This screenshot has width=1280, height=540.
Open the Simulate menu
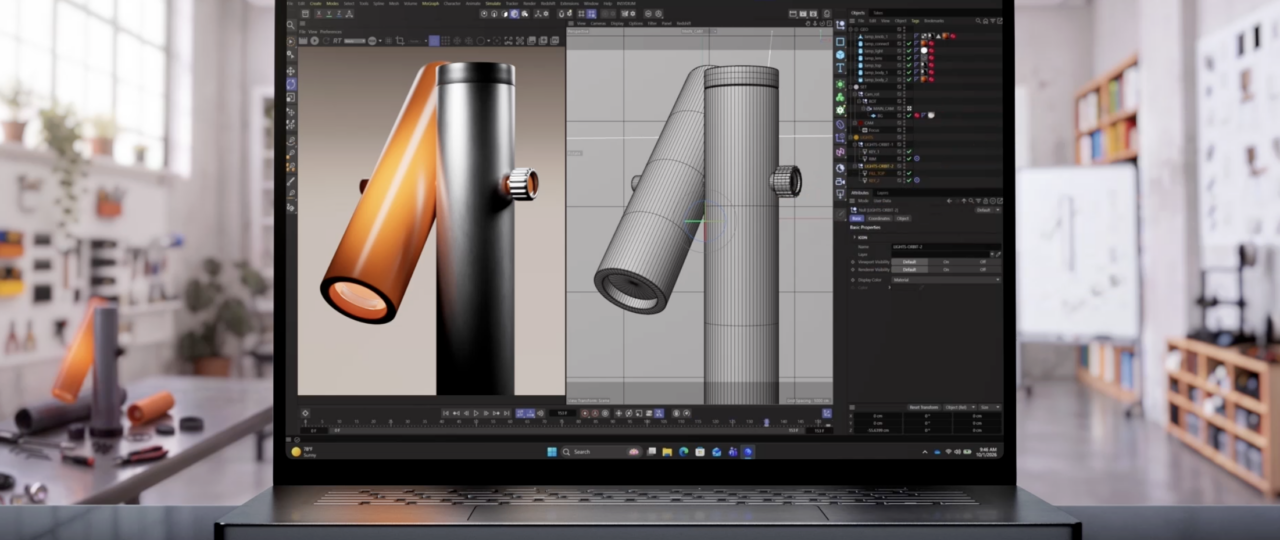[493, 4]
